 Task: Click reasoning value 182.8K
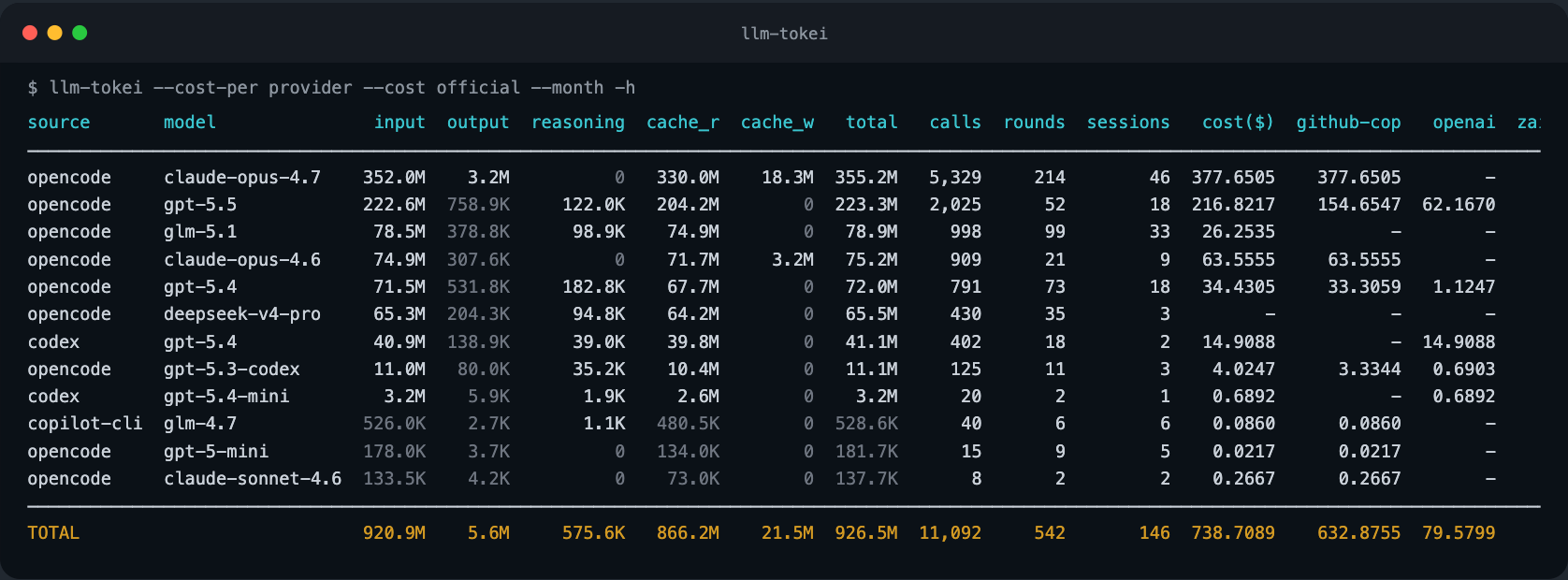click(593, 287)
